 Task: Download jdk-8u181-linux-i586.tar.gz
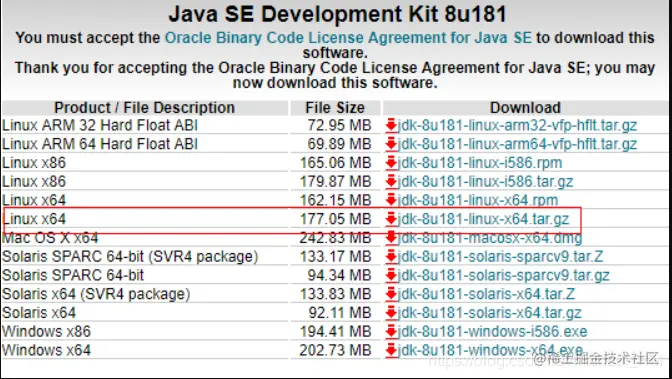486,182
